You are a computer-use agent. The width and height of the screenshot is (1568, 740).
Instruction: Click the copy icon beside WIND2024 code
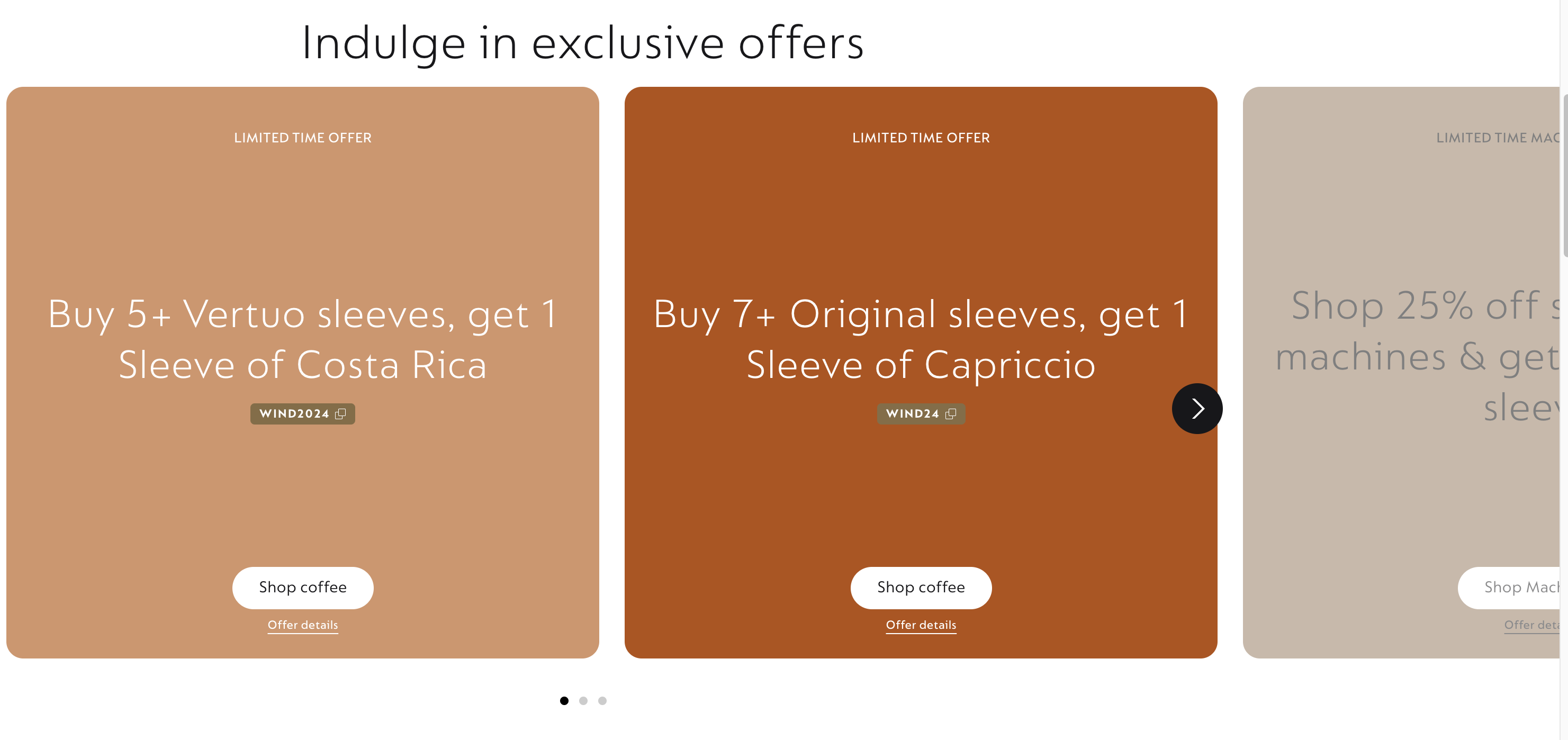pos(340,414)
